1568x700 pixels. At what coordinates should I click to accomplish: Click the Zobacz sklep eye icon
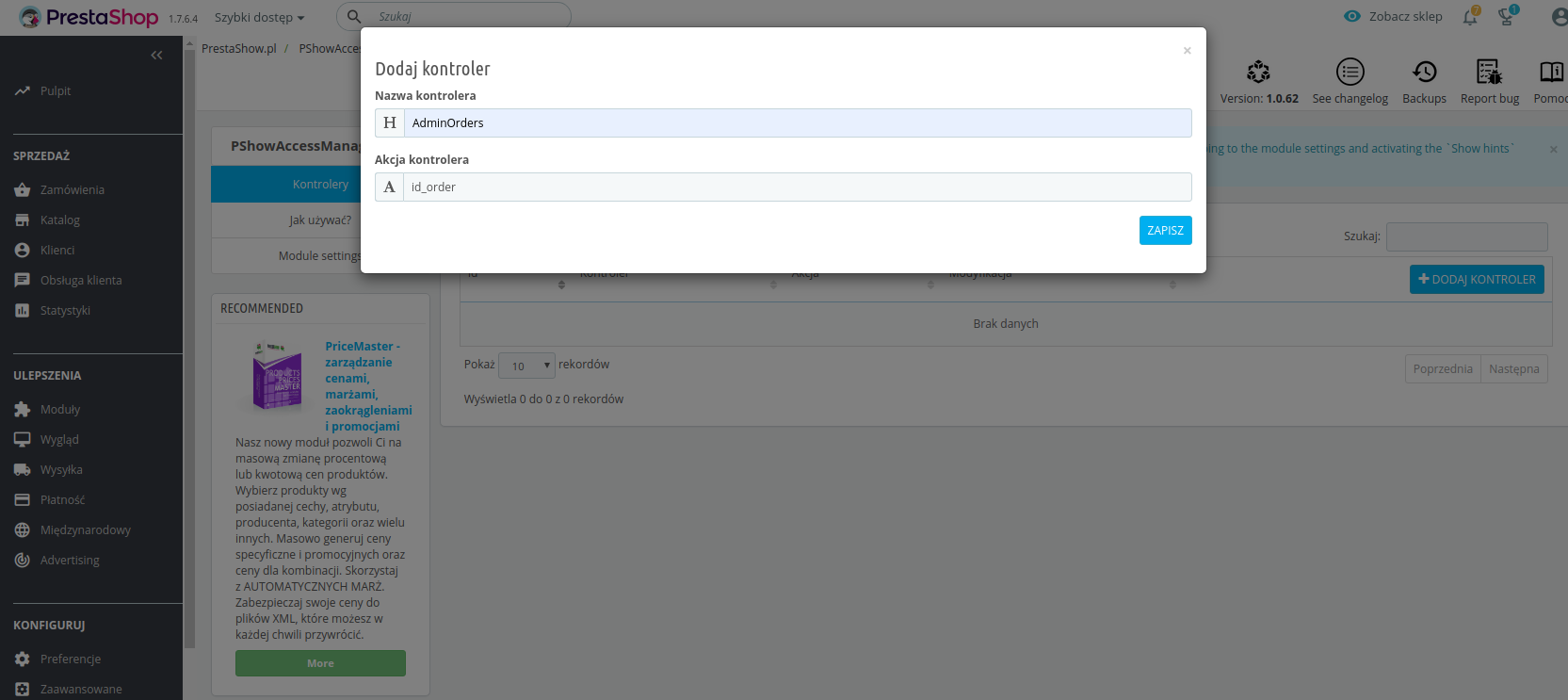point(1352,16)
